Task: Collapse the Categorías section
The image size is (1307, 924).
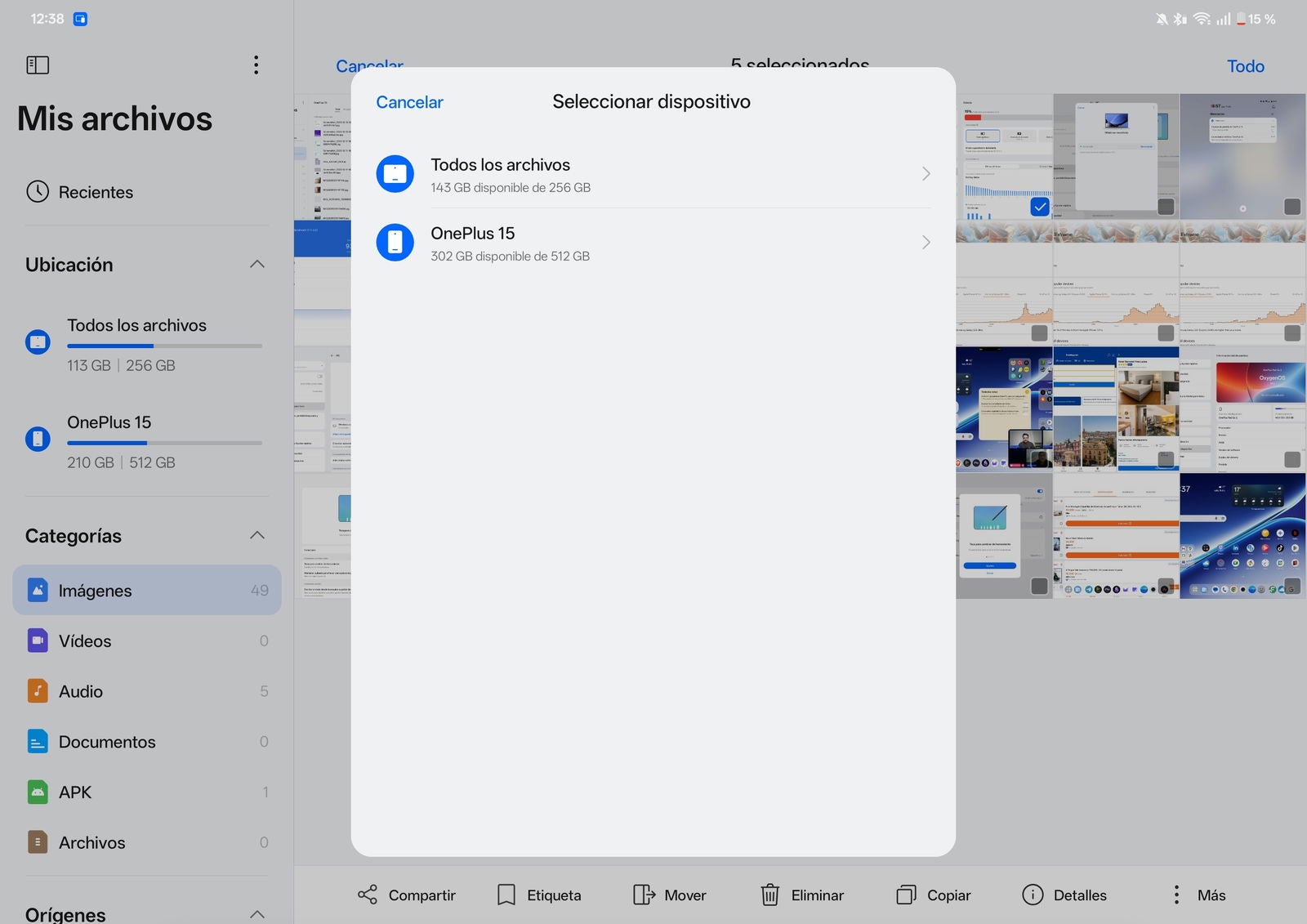Action: click(256, 535)
